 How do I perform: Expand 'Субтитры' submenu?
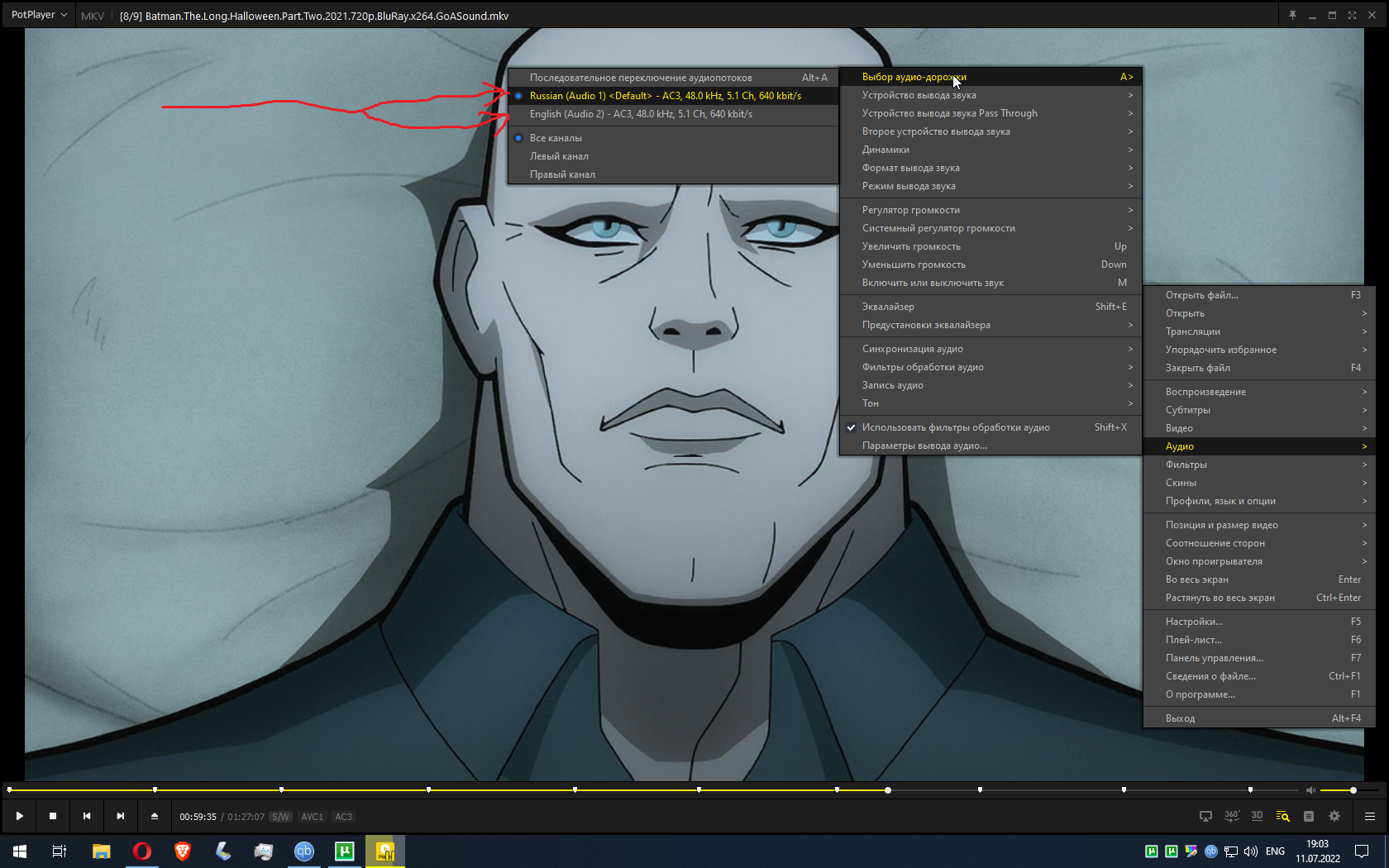(1258, 410)
